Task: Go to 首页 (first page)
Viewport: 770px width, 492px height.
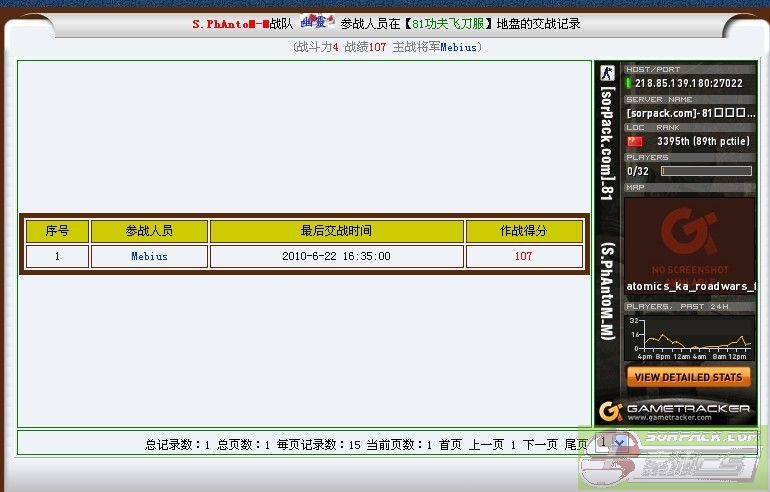Action: coord(451,445)
